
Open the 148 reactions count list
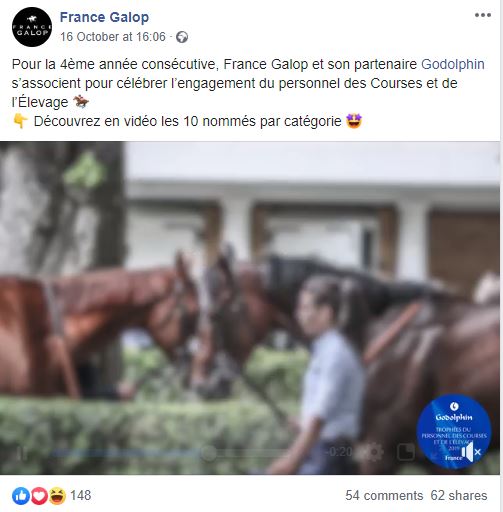pyautogui.click(x=81, y=496)
